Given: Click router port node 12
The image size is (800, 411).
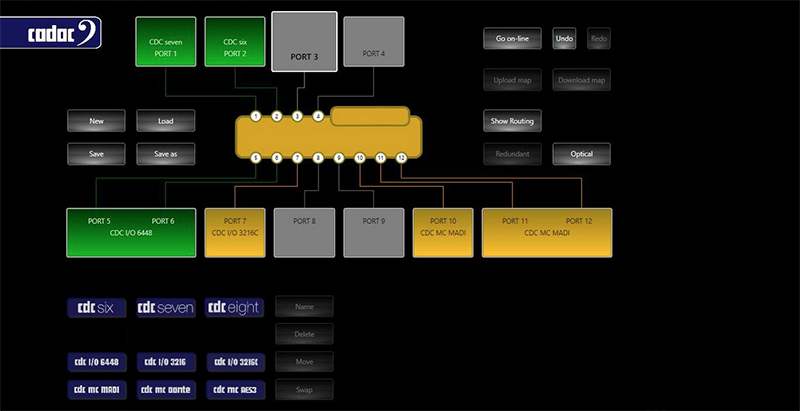Looking at the screenshot, I should coord(402,158).
